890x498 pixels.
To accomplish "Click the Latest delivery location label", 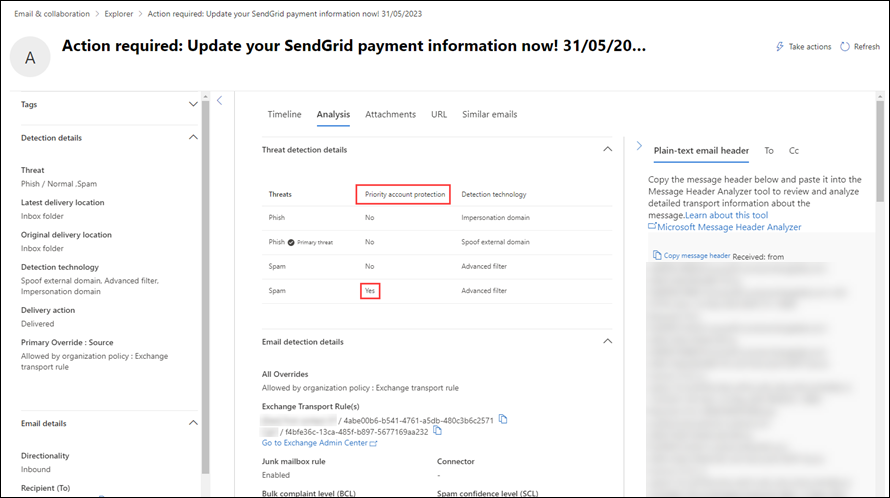I will [62, 202].
